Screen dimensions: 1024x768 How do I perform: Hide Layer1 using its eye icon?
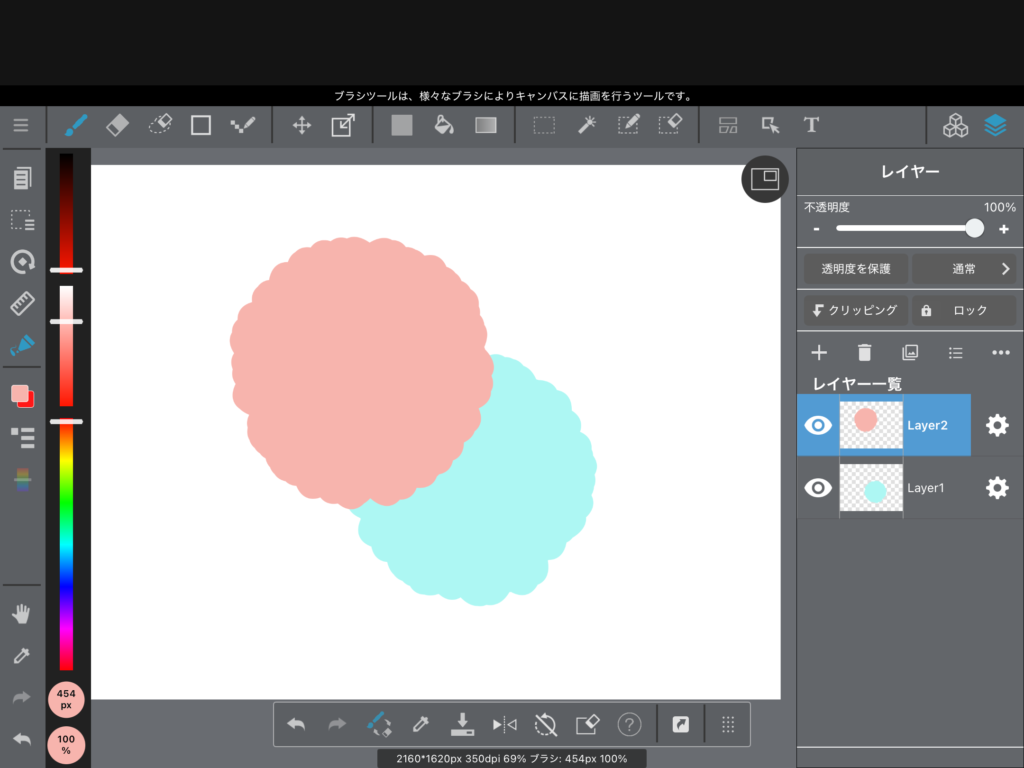pyautogui.click(x=818, y=488)
